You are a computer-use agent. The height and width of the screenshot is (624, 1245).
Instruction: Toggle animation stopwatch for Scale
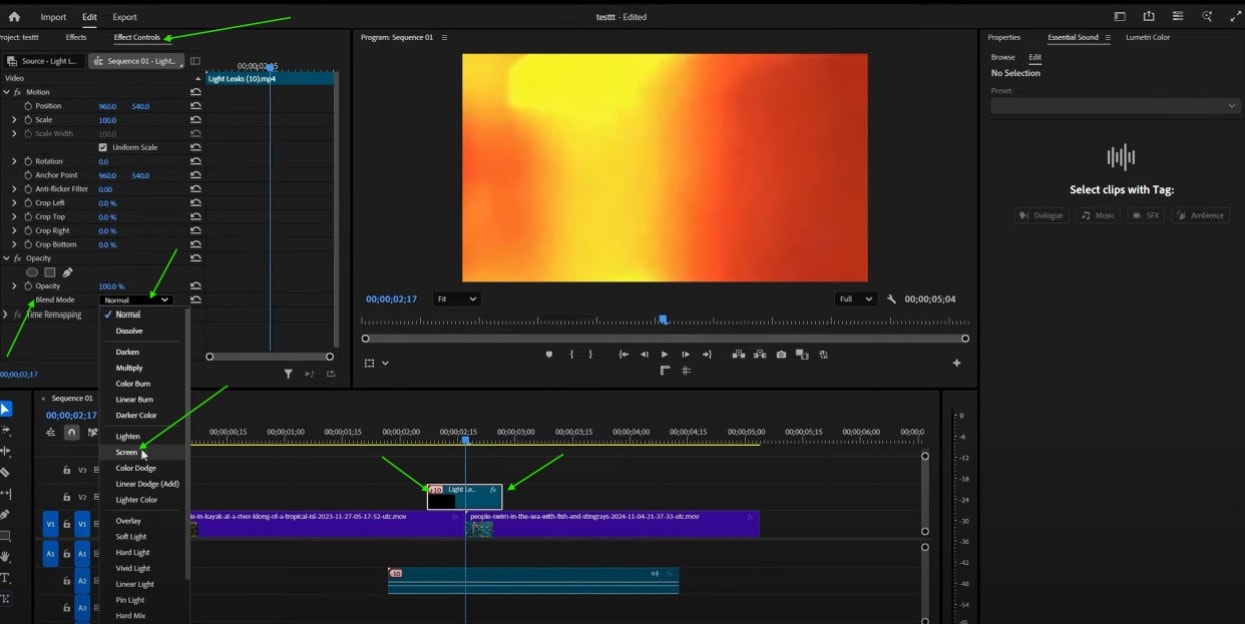28,120
